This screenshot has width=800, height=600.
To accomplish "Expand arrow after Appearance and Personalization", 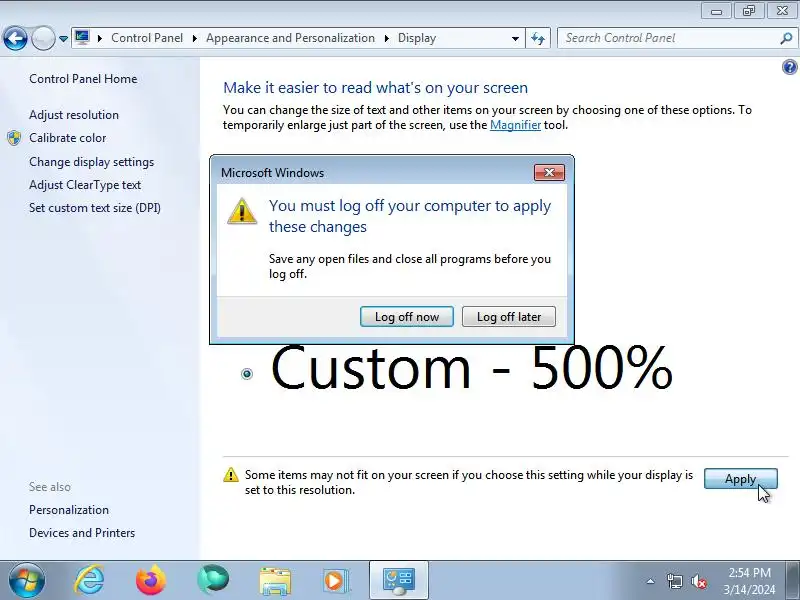I will [386, 38].
